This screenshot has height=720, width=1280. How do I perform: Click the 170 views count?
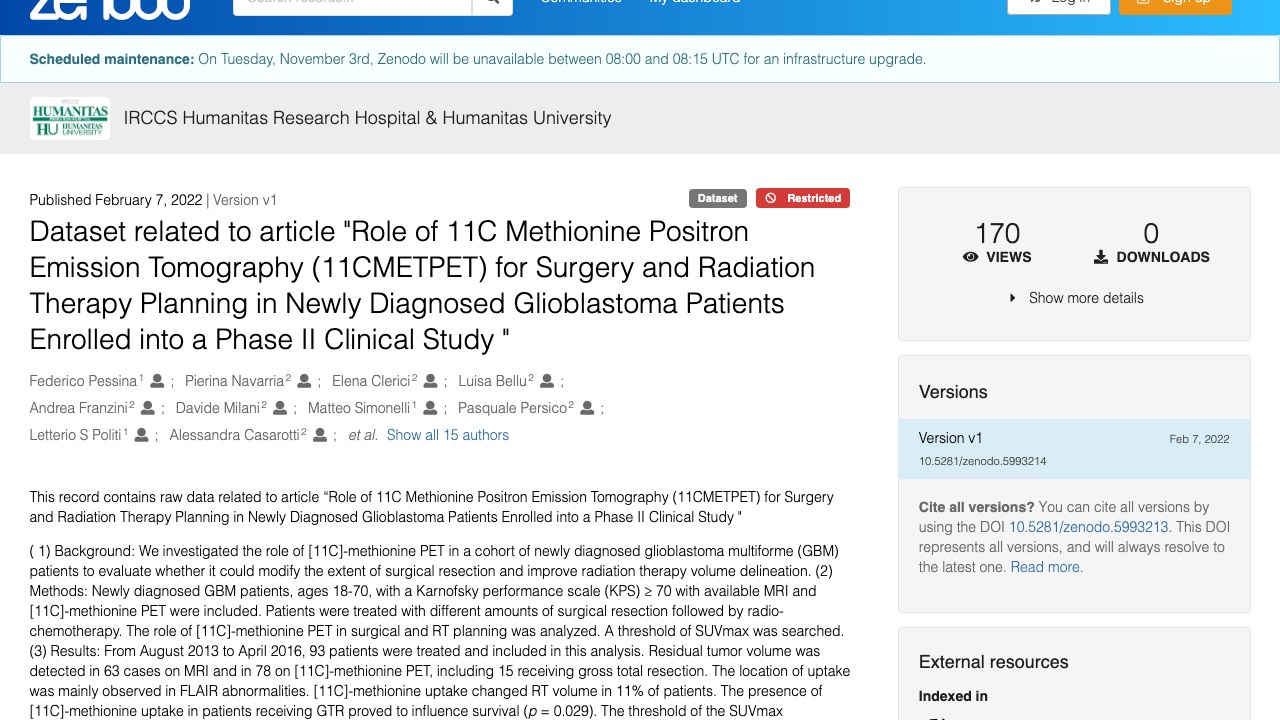tap(997, 233)
